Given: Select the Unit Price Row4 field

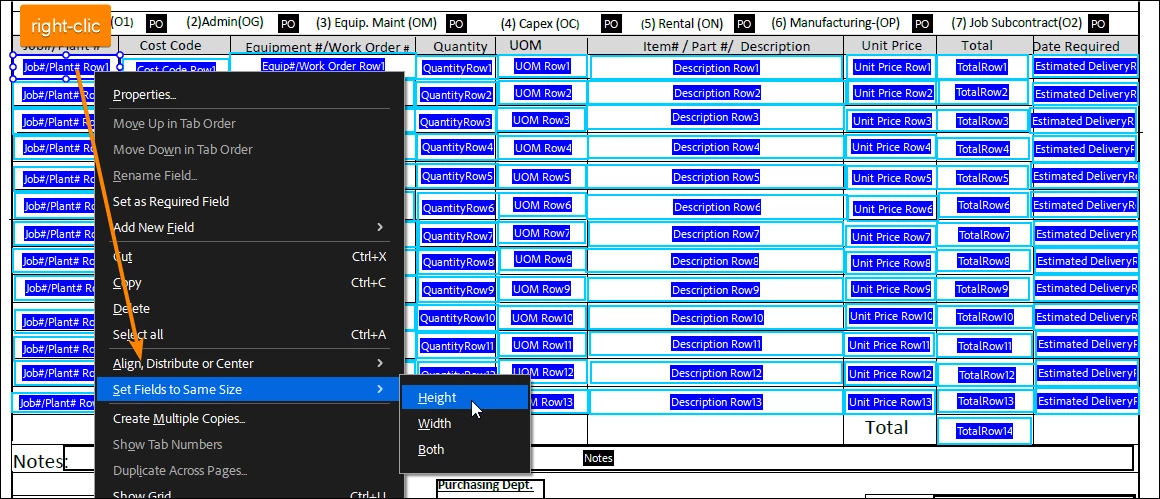Looking at the screenshot, I should (891, 147).
